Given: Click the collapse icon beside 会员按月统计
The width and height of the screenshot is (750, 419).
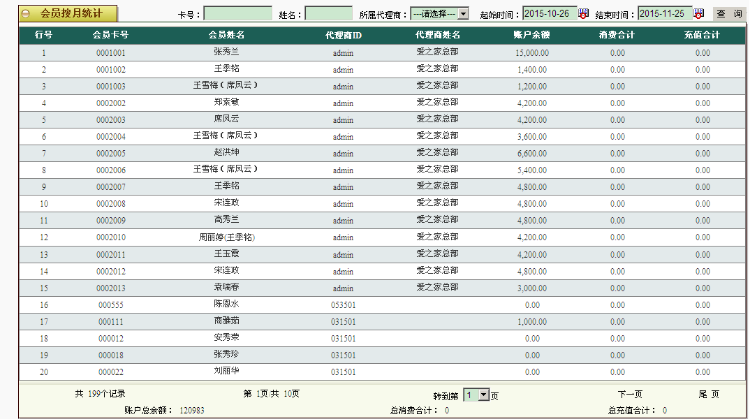Looking at the screenshot, I should [26, 14].
